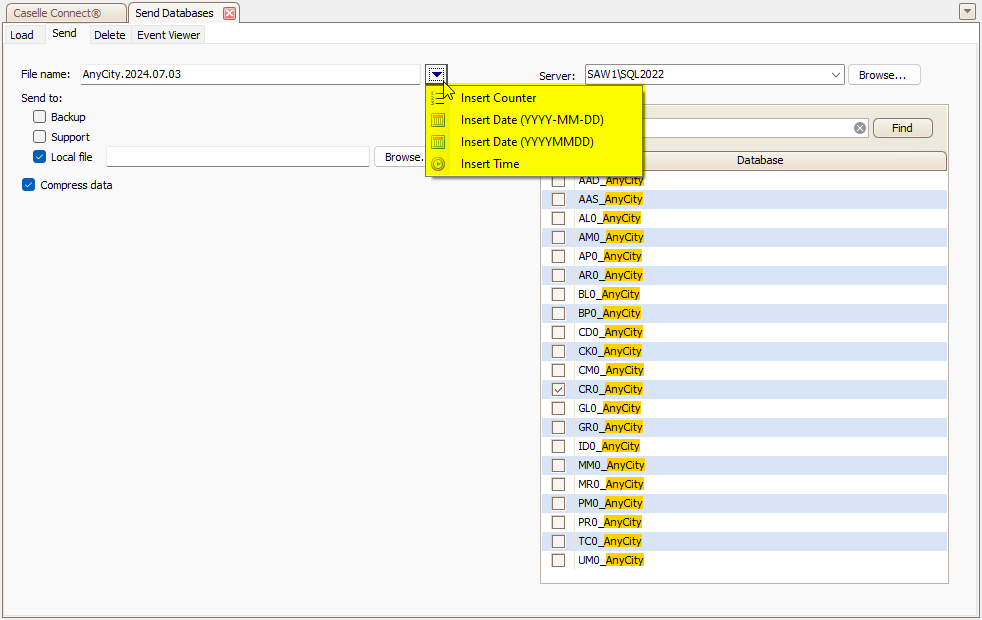
Task: Click the Browse button next to Server
Action: pyautogui.click(x=884, y=75)
